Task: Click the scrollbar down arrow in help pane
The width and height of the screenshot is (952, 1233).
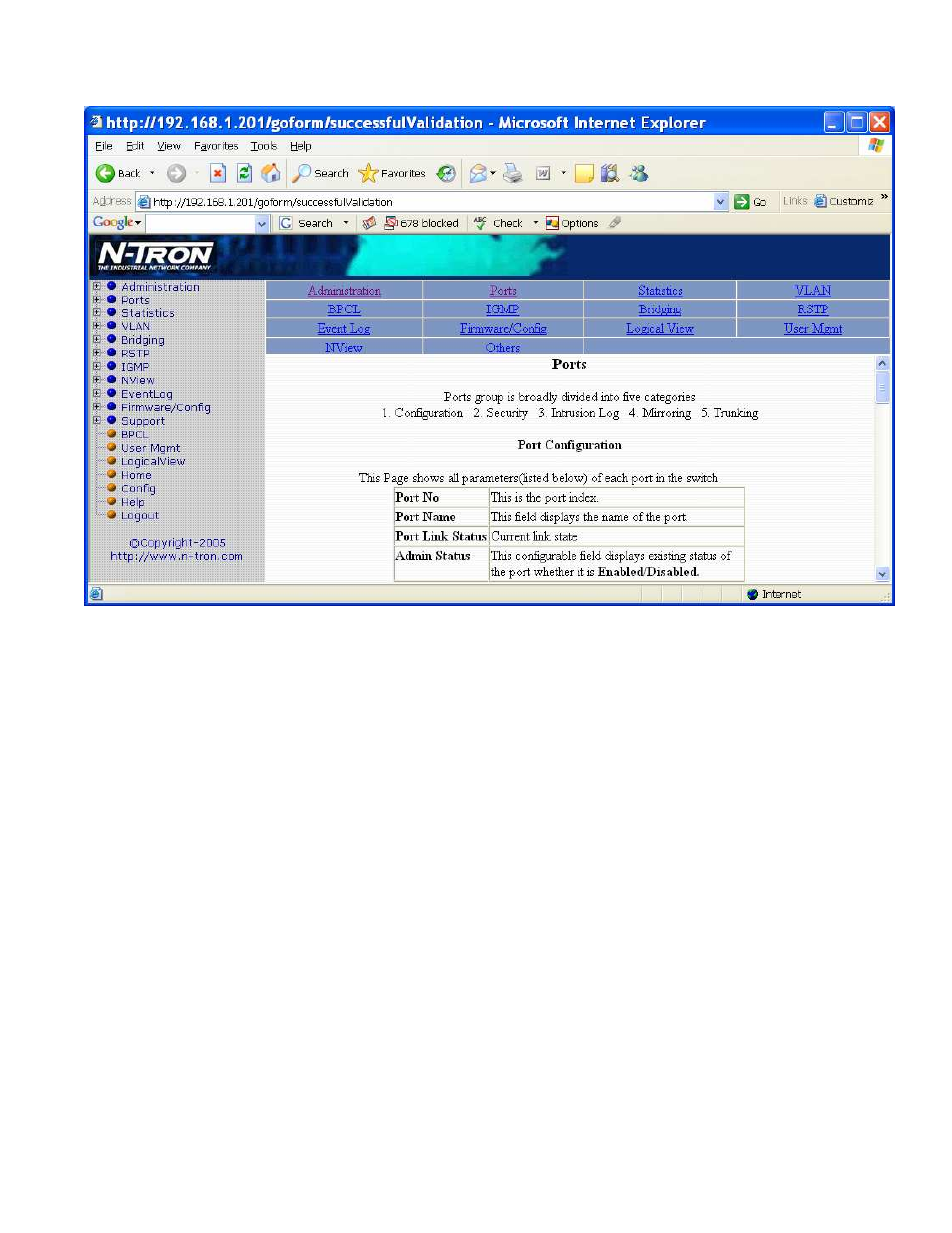Action: click(882, 574)
